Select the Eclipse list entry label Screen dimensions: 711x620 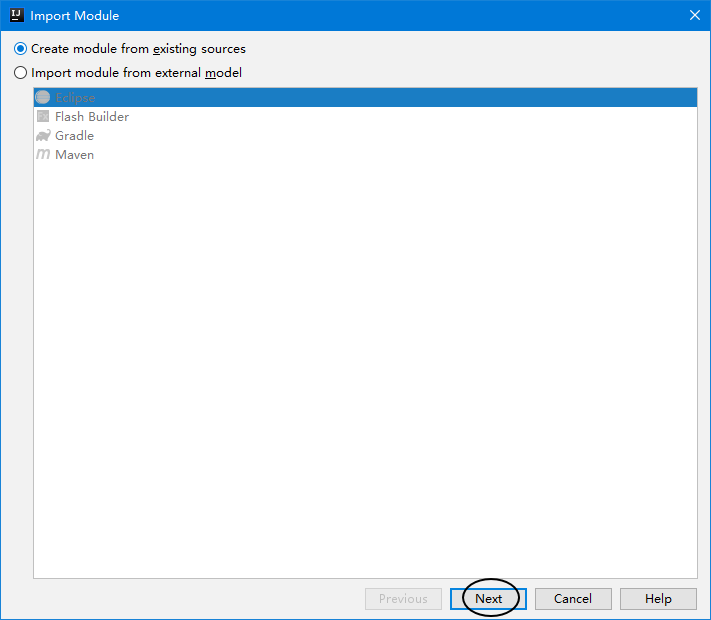[x=75, y=98]
